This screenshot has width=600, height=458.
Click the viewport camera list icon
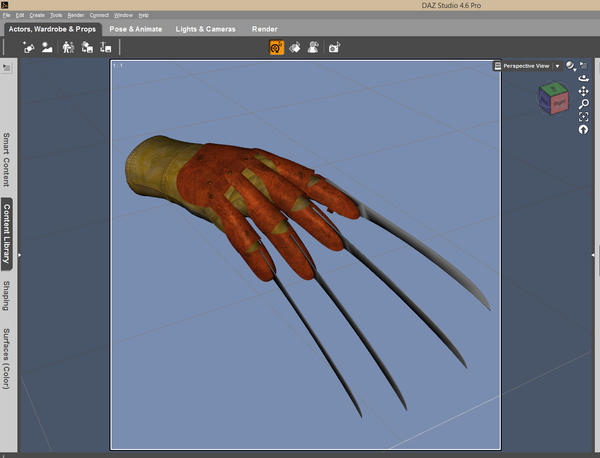[497, 66]
